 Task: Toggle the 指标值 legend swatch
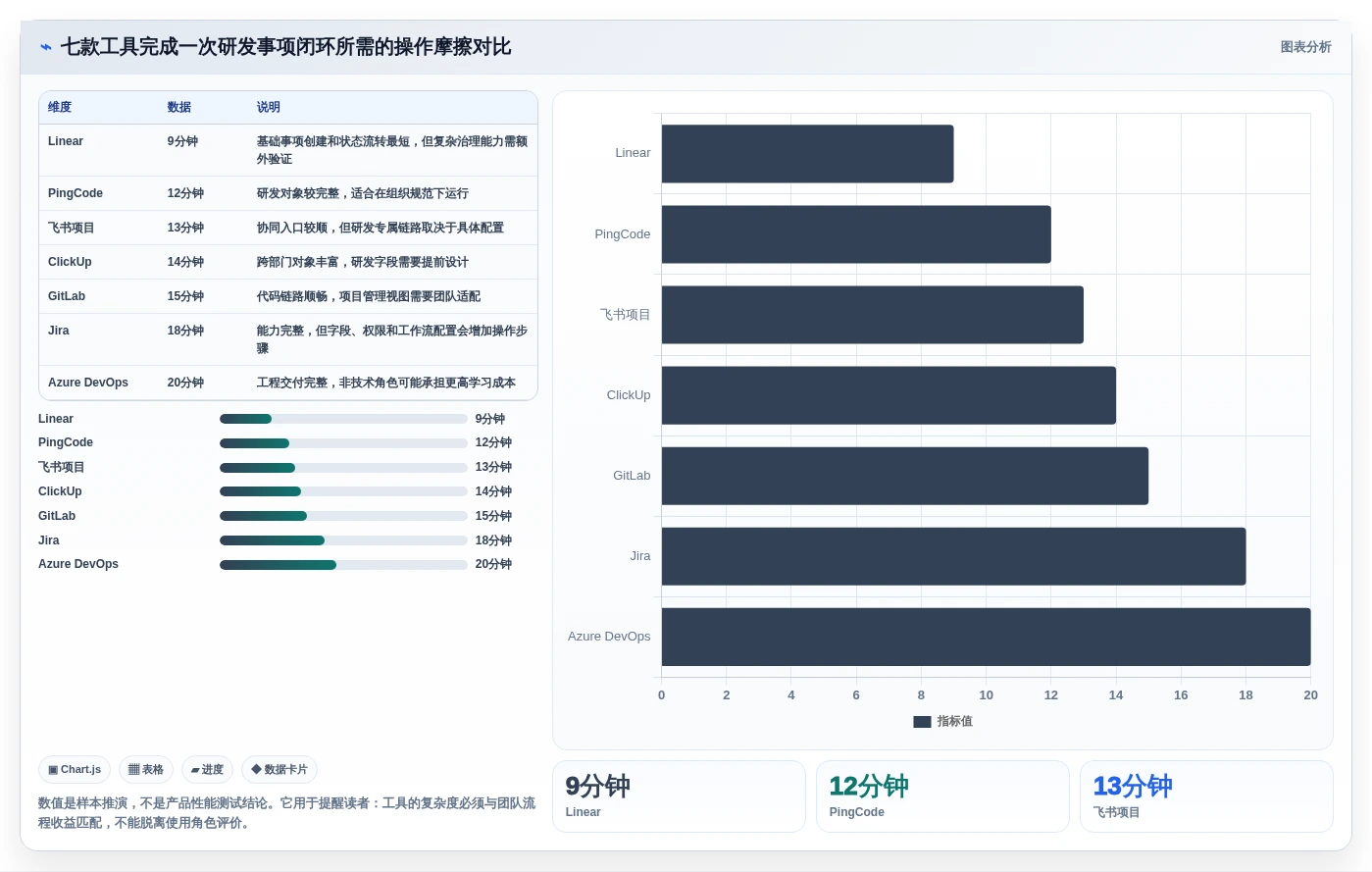[x=922, y=722]
